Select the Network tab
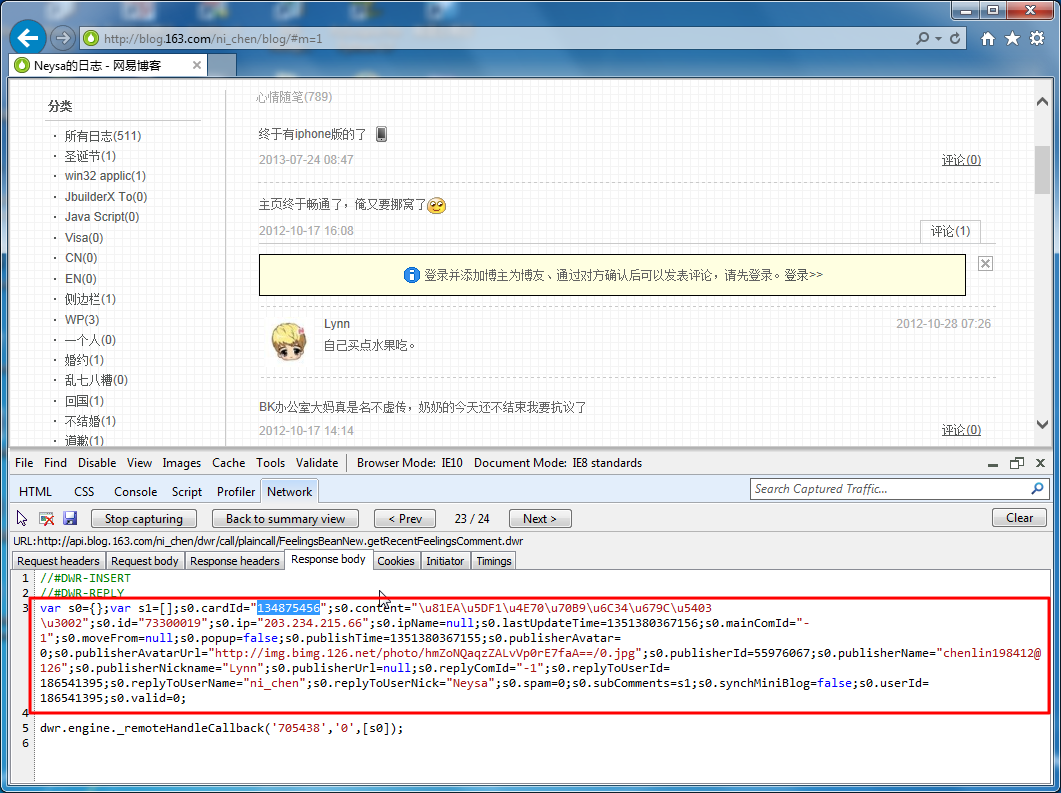 click(290, 492)
